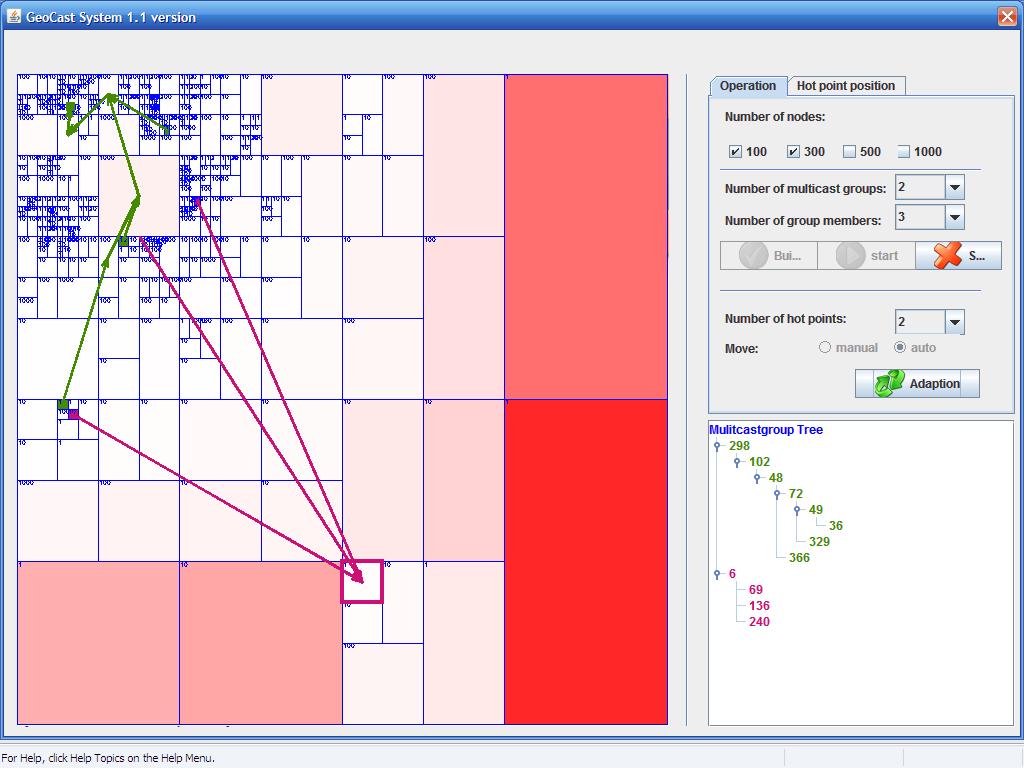Switch to the Hot point position tab
The height and width of the screenshot is (768, 1024).
pos(845,86)
